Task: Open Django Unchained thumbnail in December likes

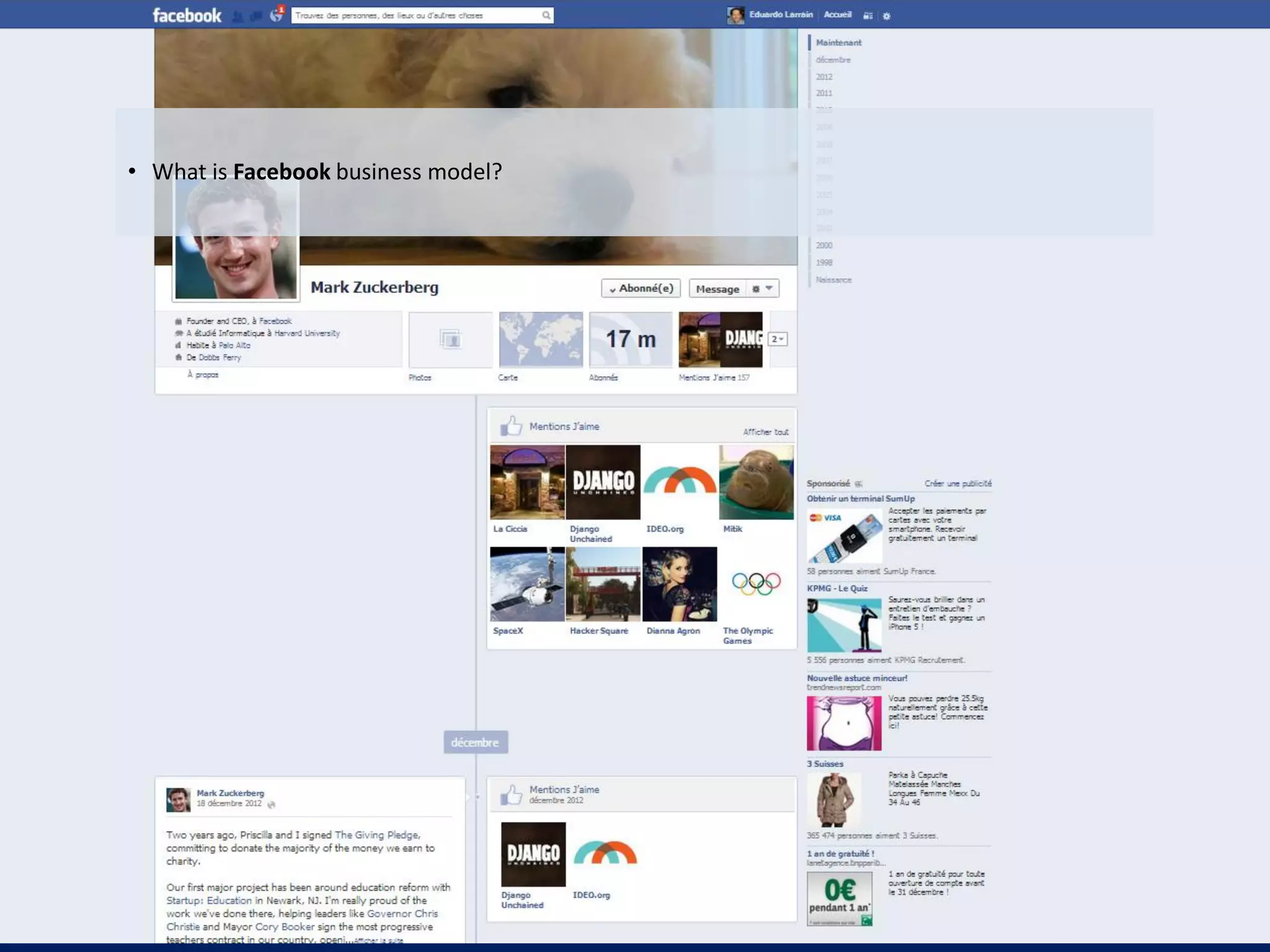Action: [533, 854]
